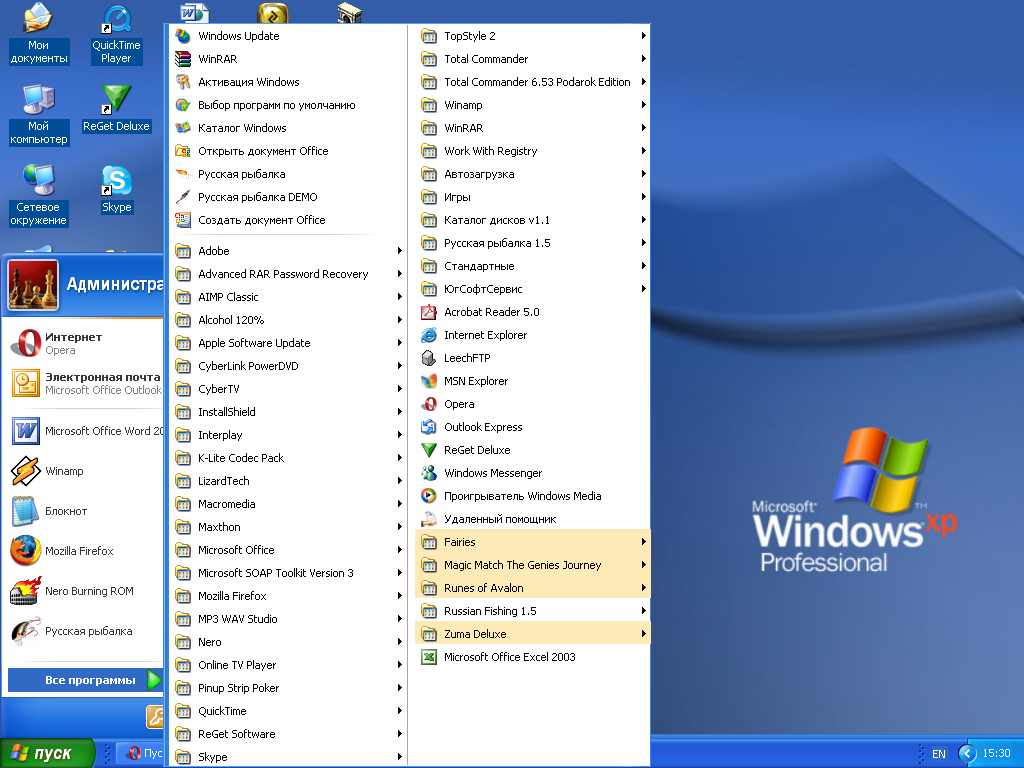1024x768 pixels.
Task: Expand the Nero folder submenu arrow
Action: pyautogui.click(x=399, y=642)
